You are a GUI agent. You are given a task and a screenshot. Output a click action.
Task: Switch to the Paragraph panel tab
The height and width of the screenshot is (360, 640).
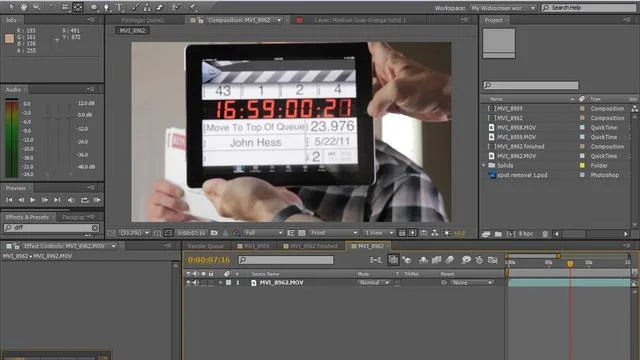[73, 217]
